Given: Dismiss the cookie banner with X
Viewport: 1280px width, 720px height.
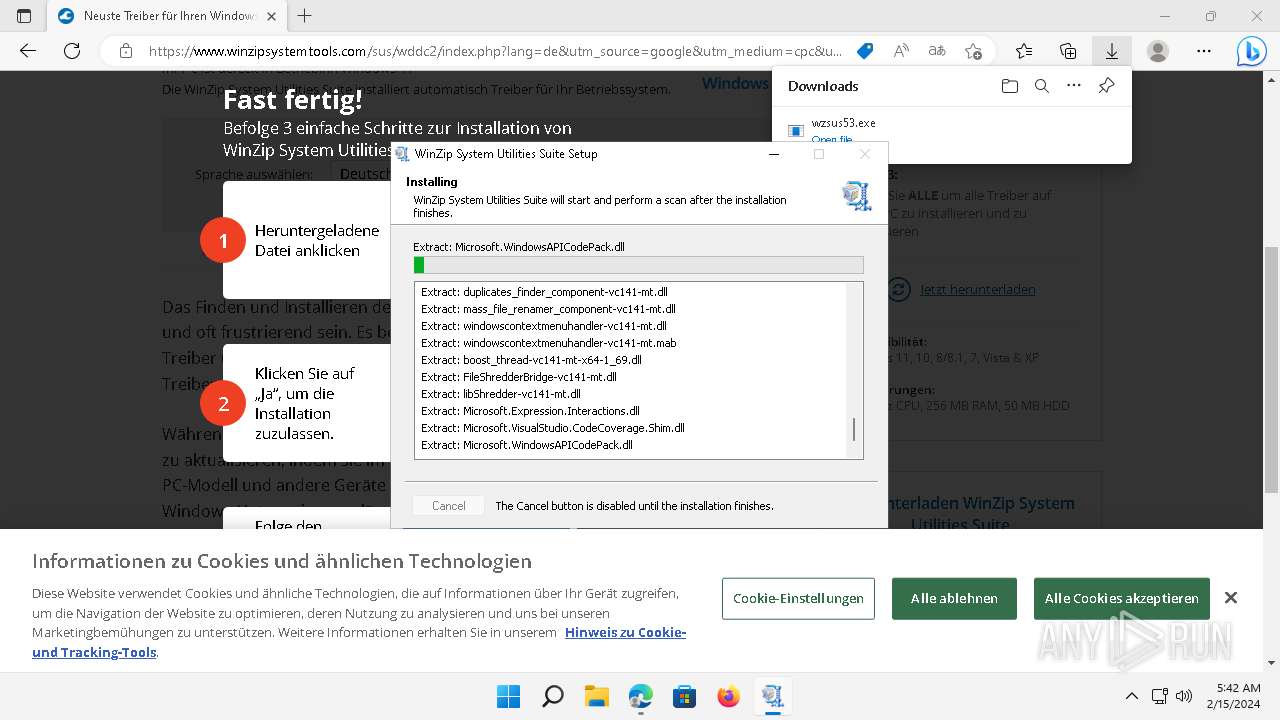Looking at the screenshot, I should (x=1231, y=598).
